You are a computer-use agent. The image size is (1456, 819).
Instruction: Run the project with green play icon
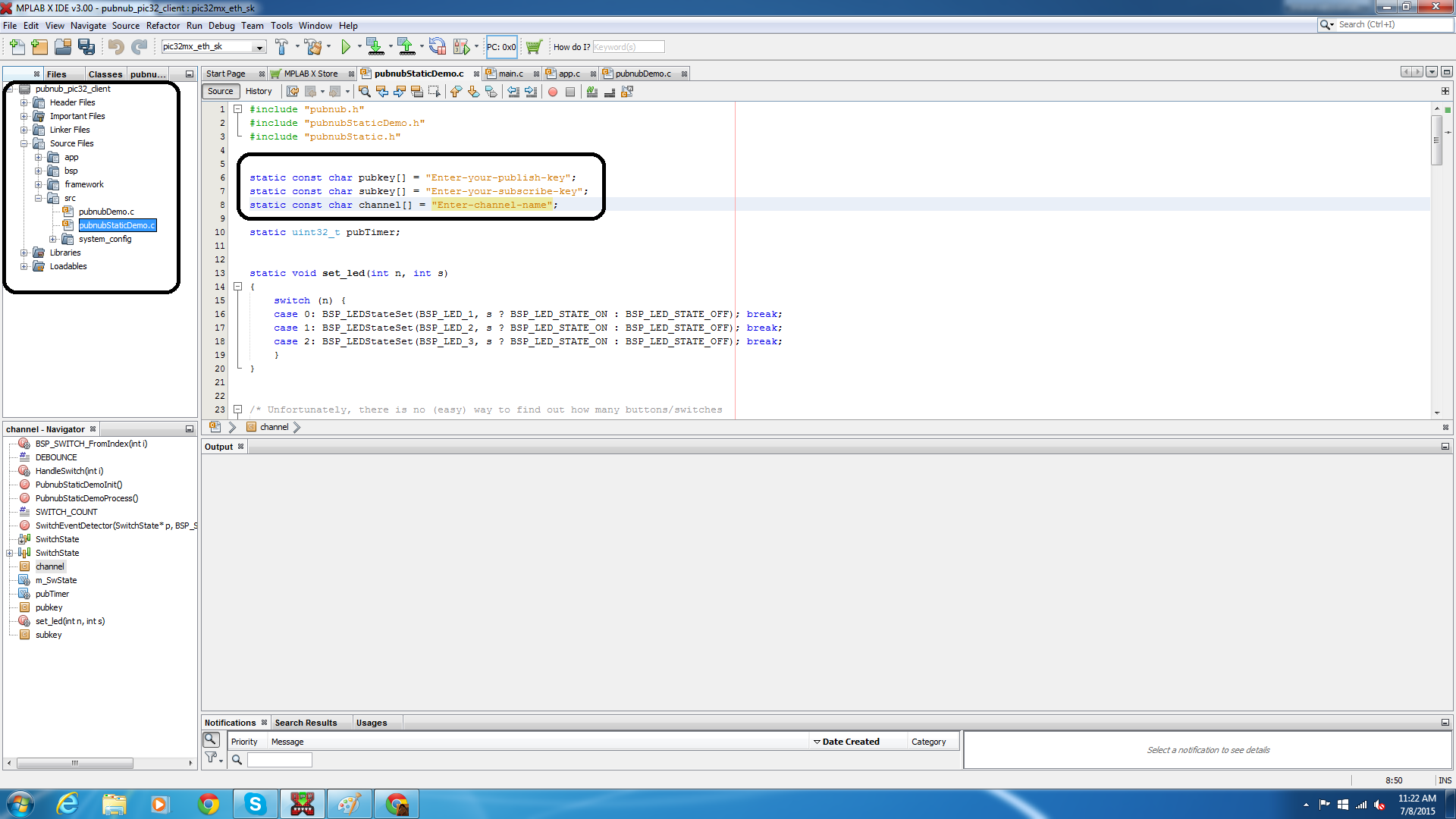click(x=346, y=47)
